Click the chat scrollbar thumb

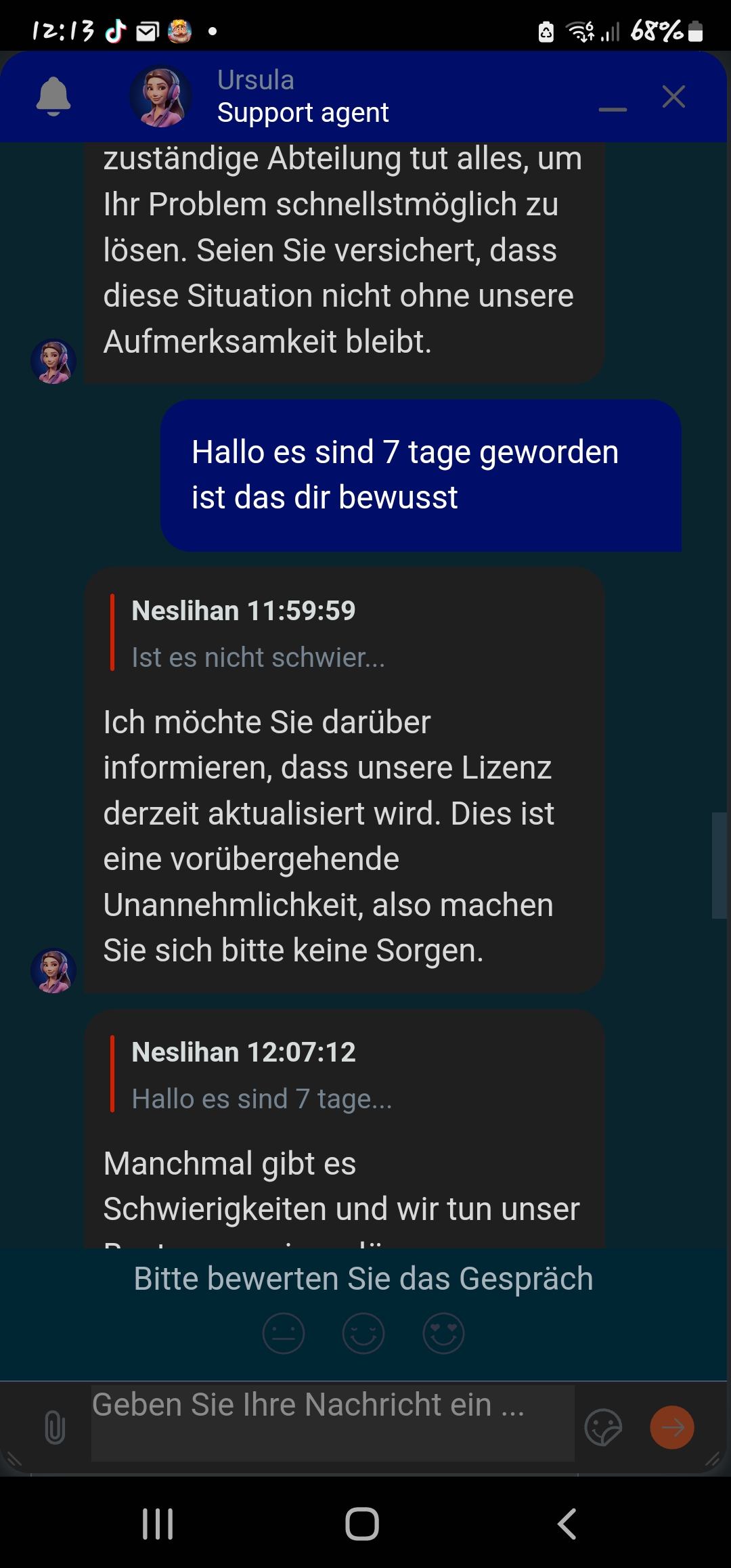point(719,865)
